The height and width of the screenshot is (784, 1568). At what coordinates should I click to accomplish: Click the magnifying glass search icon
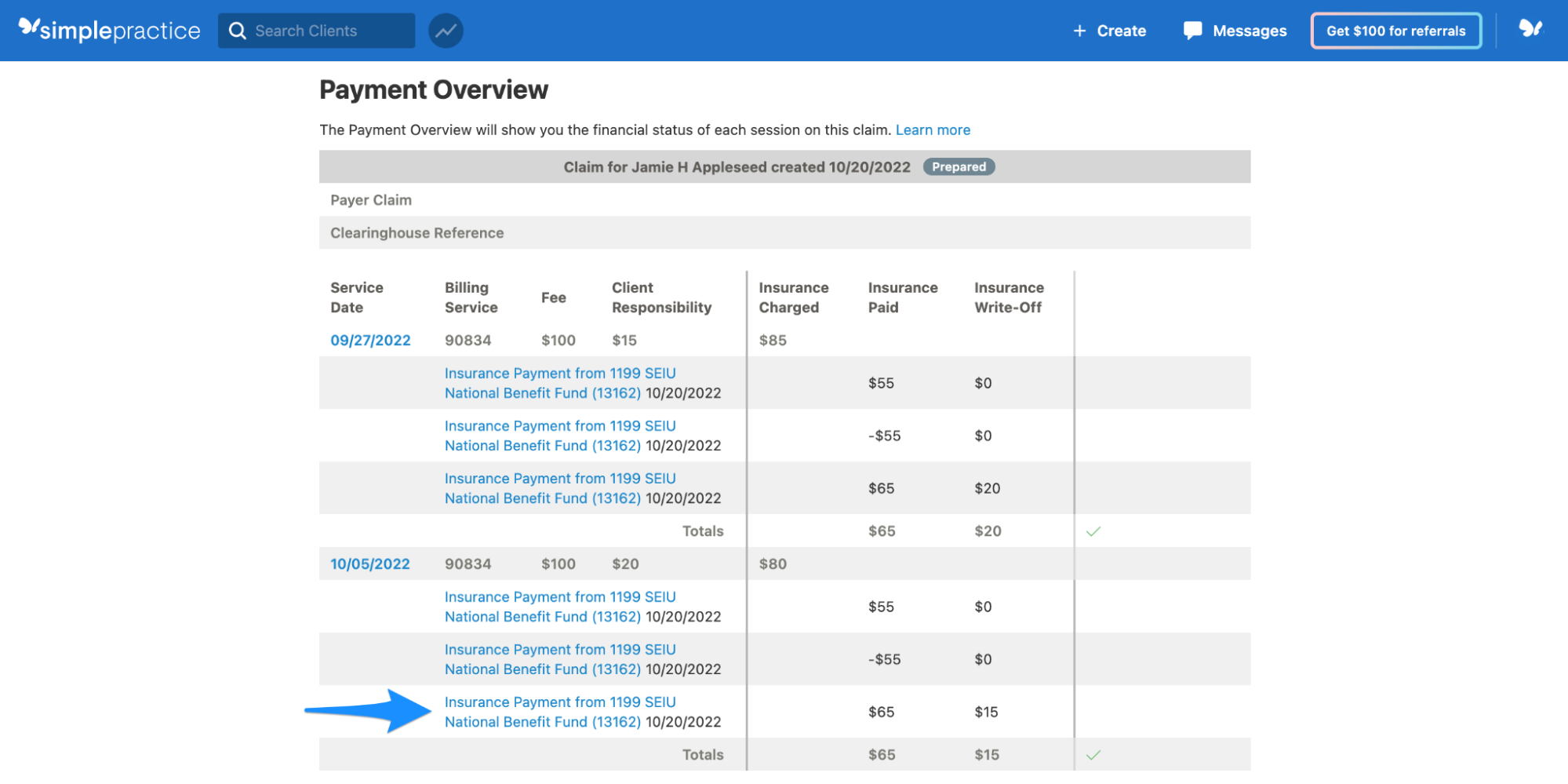click(238, 30)
